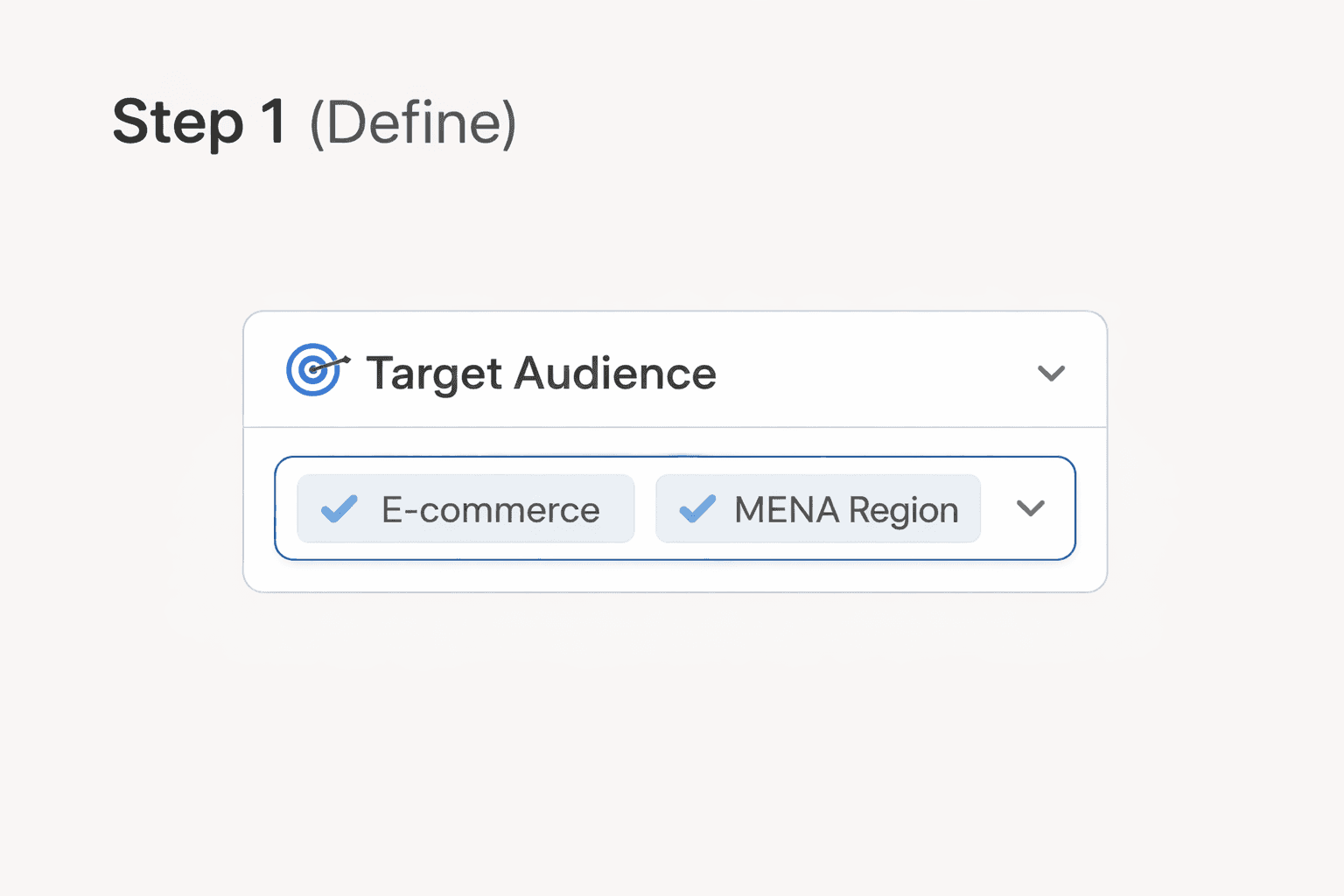Collapse the Target Audience section
The image size is (1344, 896).
[1052, 373]
